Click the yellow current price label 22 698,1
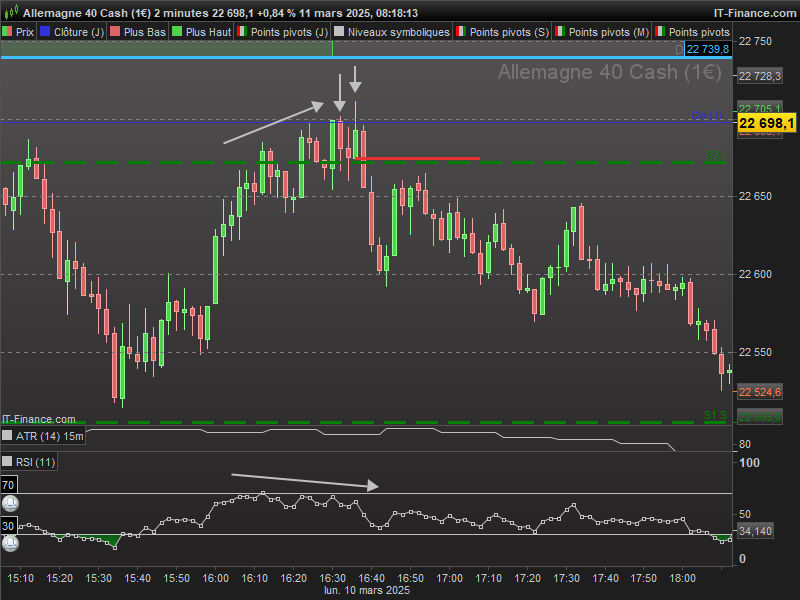This screenshot has width=800, height=600. tap(767, 123)
